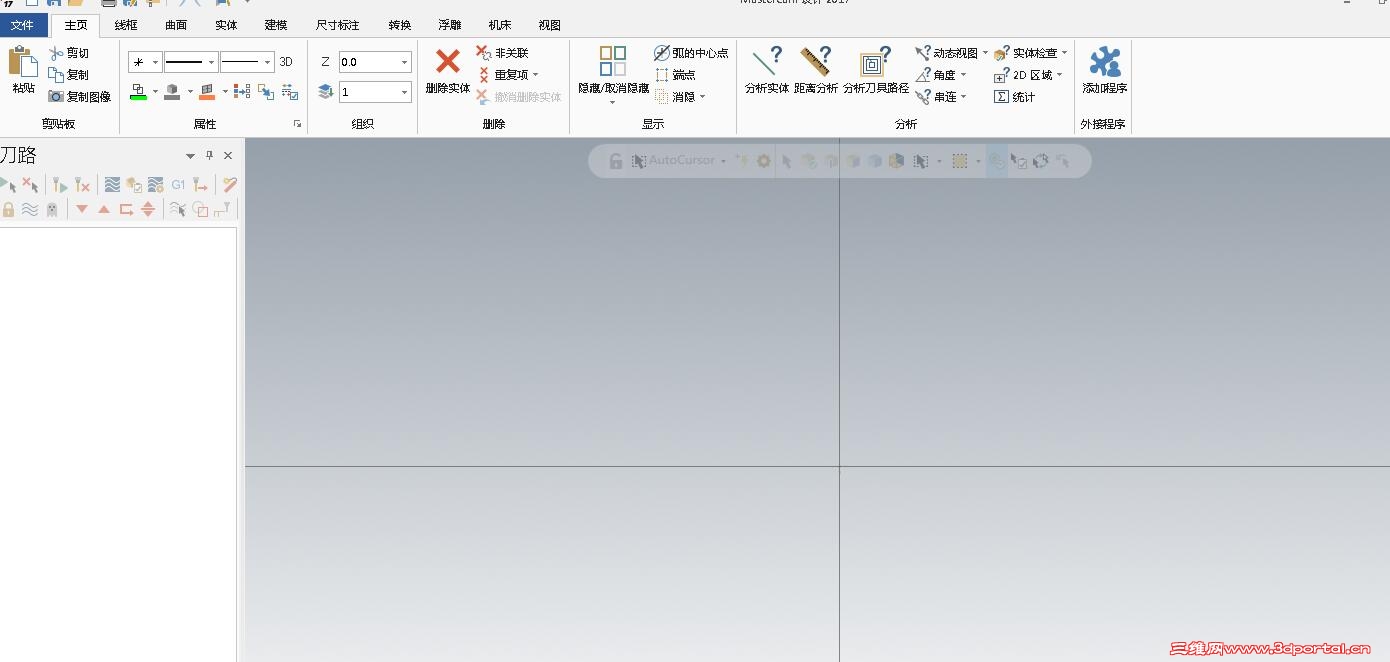Toggle the level layers icon beside value 1

click(326, 92)
